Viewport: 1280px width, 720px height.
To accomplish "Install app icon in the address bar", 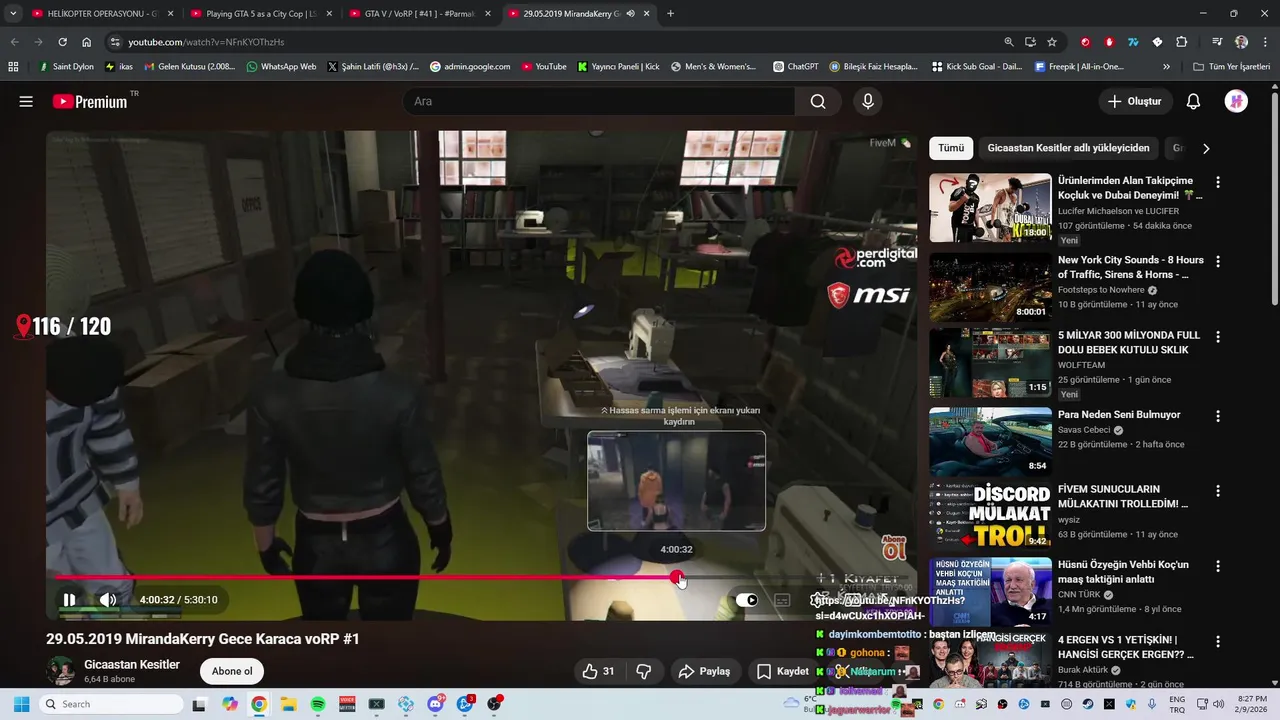I will point(1030,42).
